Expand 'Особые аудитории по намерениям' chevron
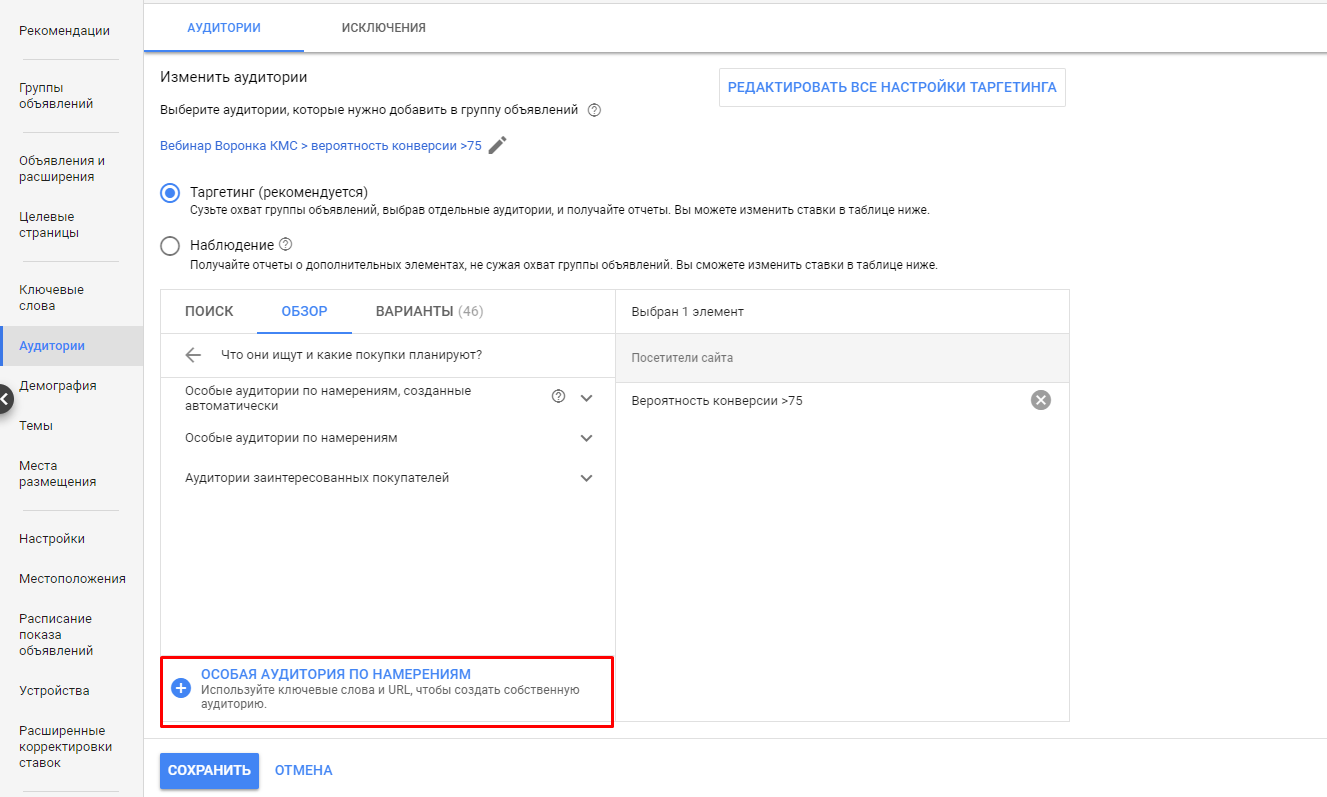This screenshot has height=797, width=1327. pos(586,438)
